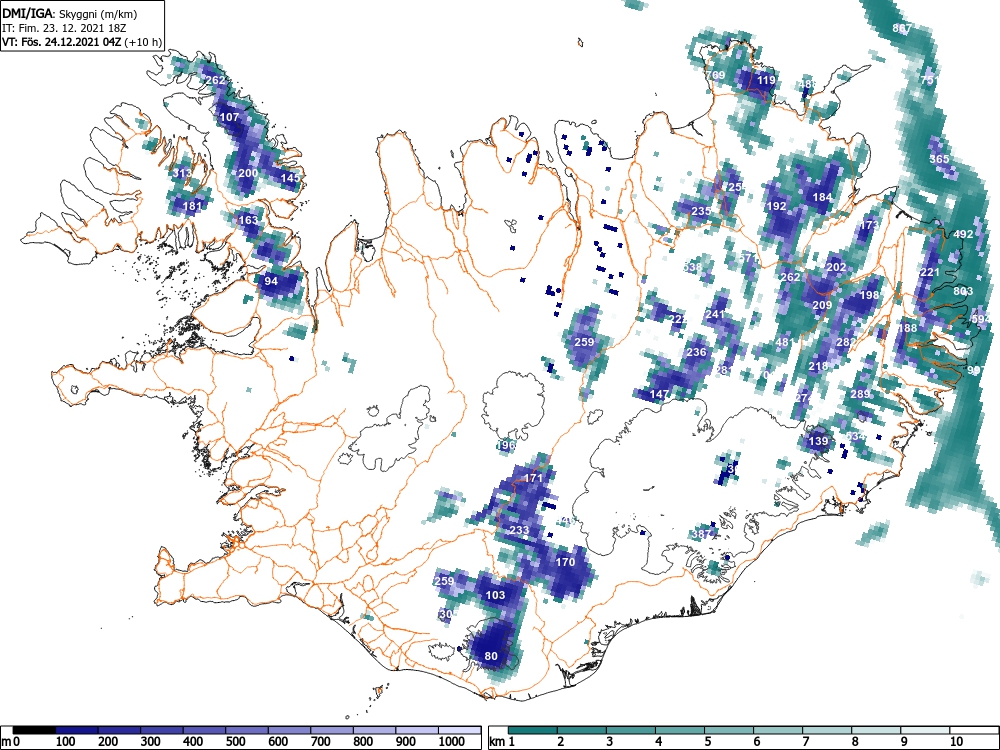This screenshot has height=750, width=1000.
Task: Select legend swatch between 9 and 10 km
Action: point(925,730)
